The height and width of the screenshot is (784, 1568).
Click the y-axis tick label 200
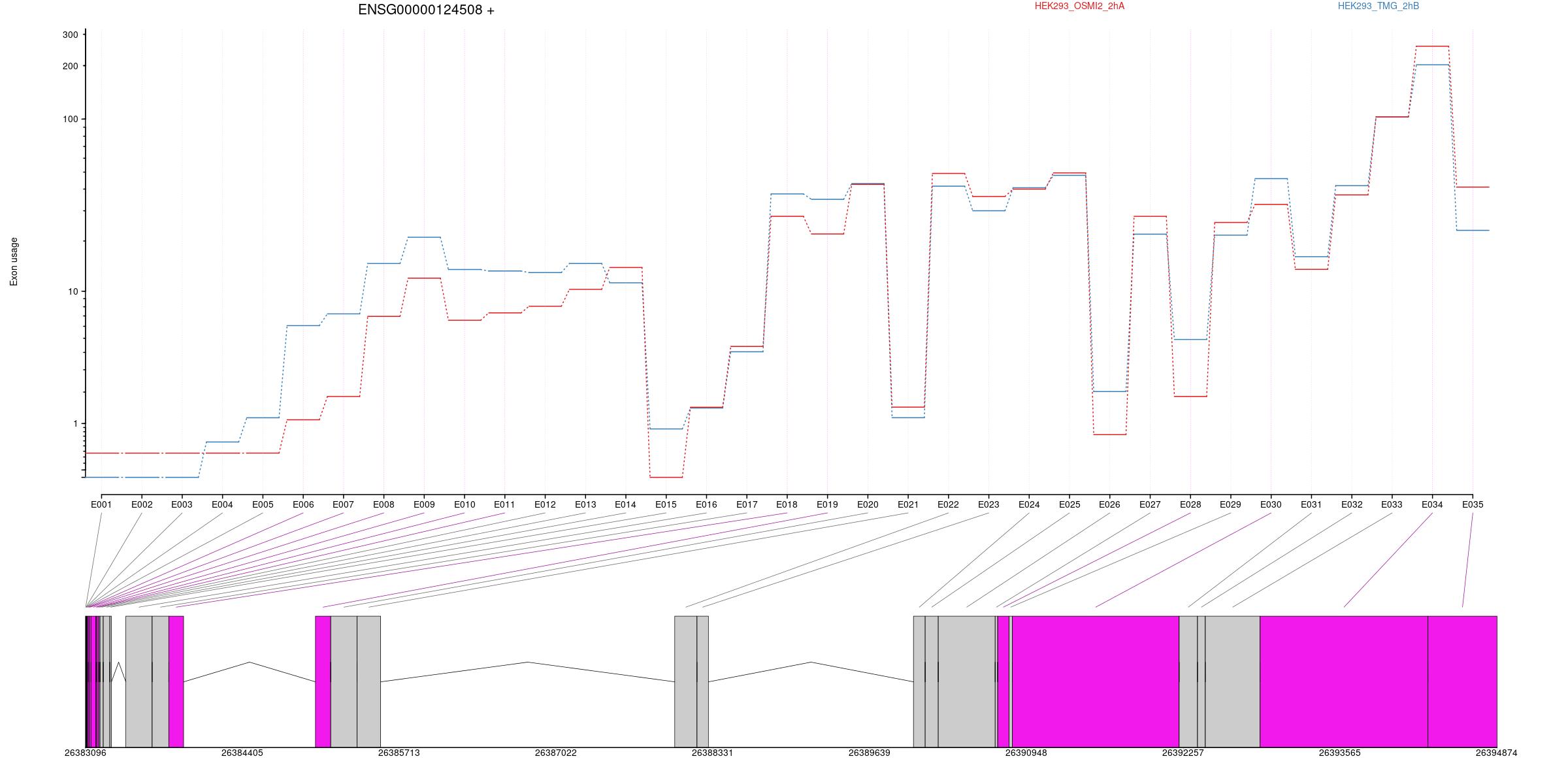[x=70, y=66]
